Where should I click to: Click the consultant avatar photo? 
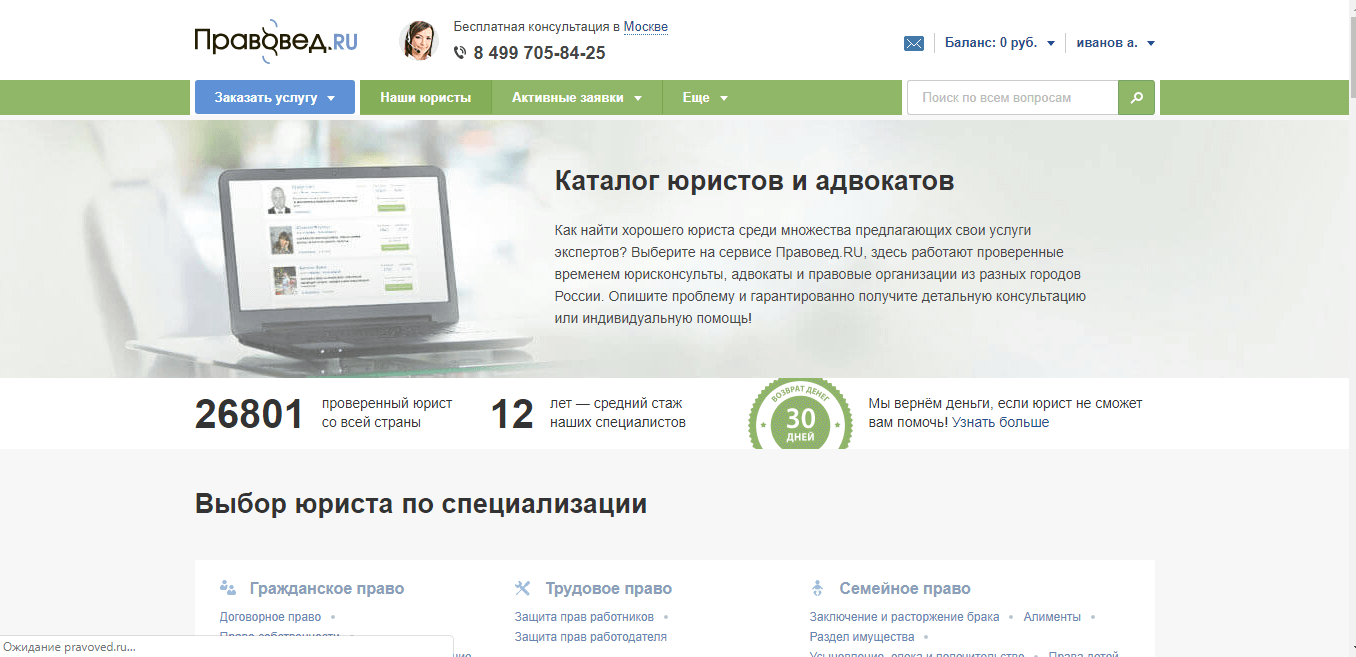(418, 41)
